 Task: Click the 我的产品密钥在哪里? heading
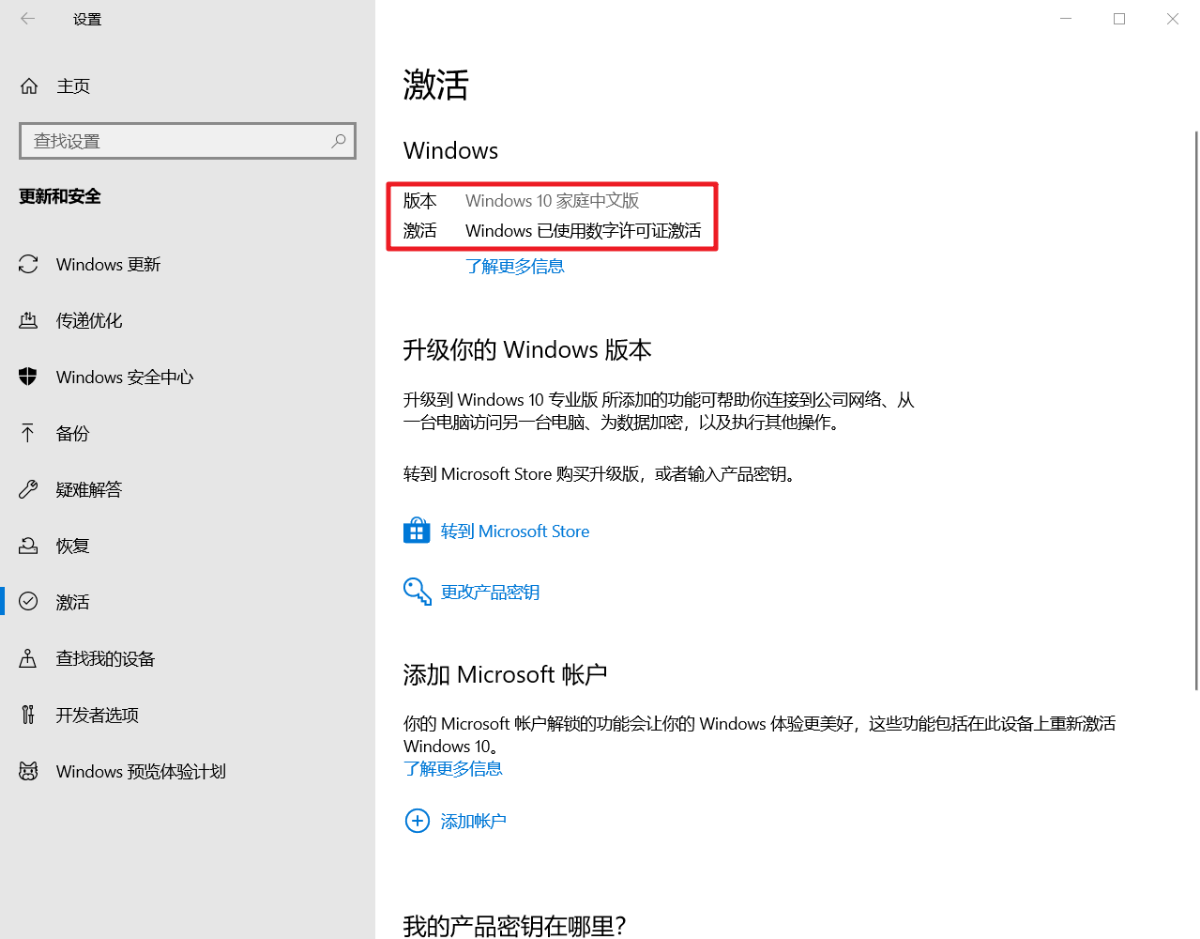514,925
